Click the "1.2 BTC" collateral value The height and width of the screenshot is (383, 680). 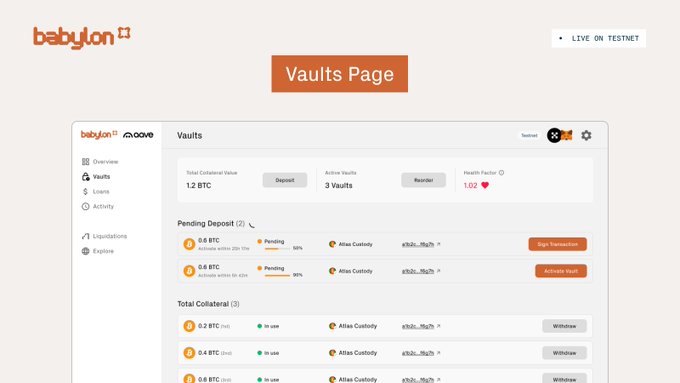199,186
